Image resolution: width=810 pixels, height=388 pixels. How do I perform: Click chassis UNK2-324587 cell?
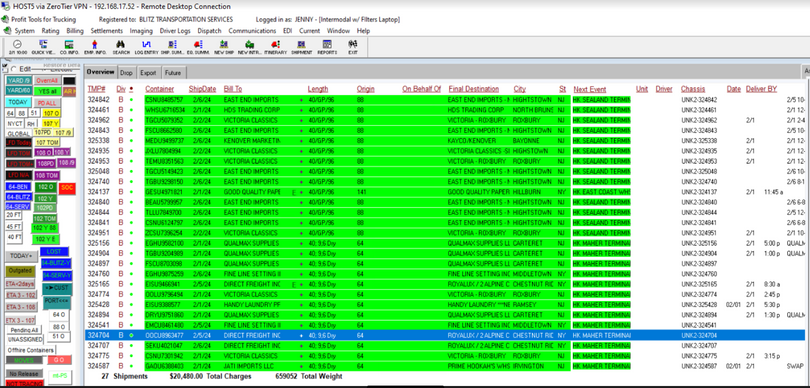[x=699, y=366]
